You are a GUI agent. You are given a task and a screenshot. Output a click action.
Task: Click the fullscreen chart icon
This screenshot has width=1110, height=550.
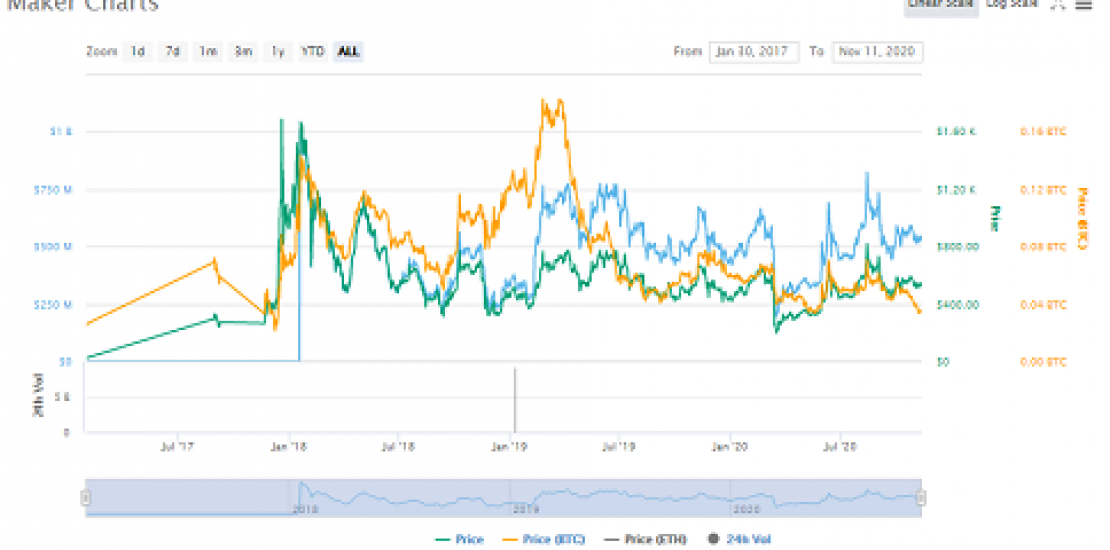(x=1059, y=5)
